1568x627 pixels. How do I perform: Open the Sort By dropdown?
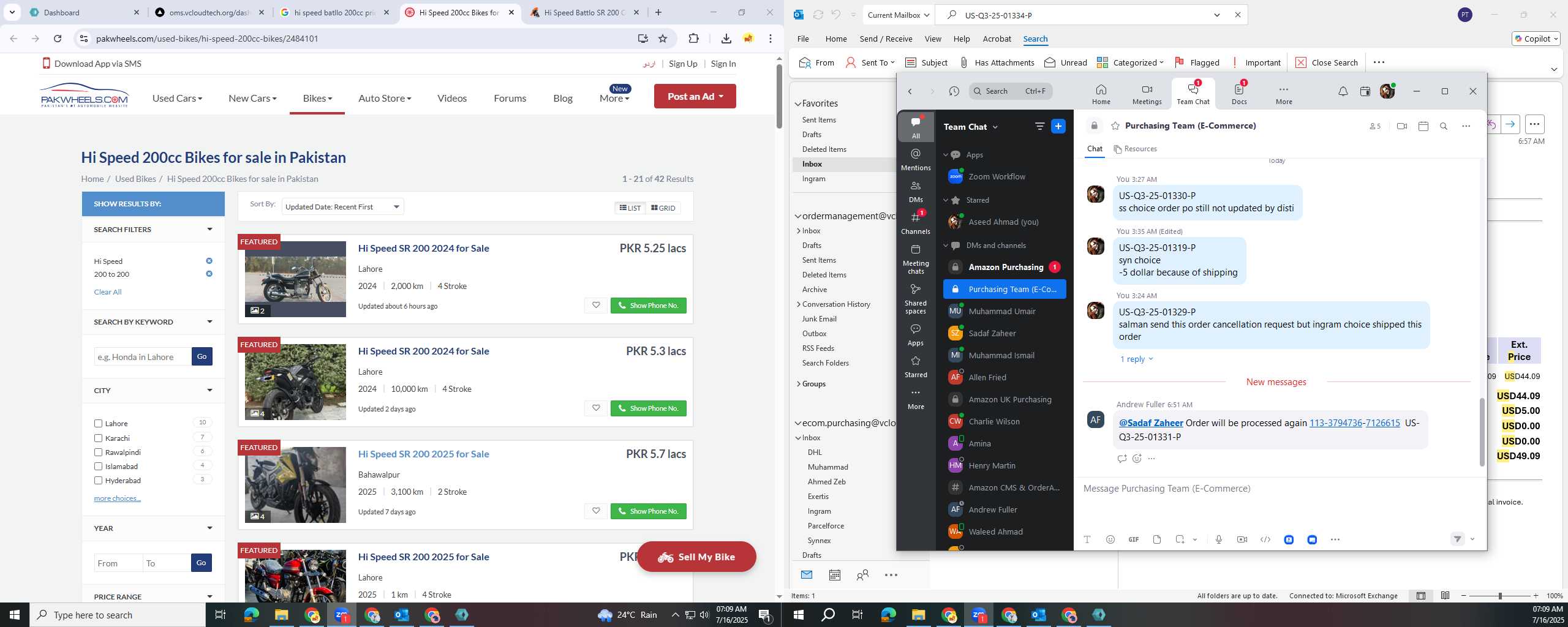click(x=342, y=207)
